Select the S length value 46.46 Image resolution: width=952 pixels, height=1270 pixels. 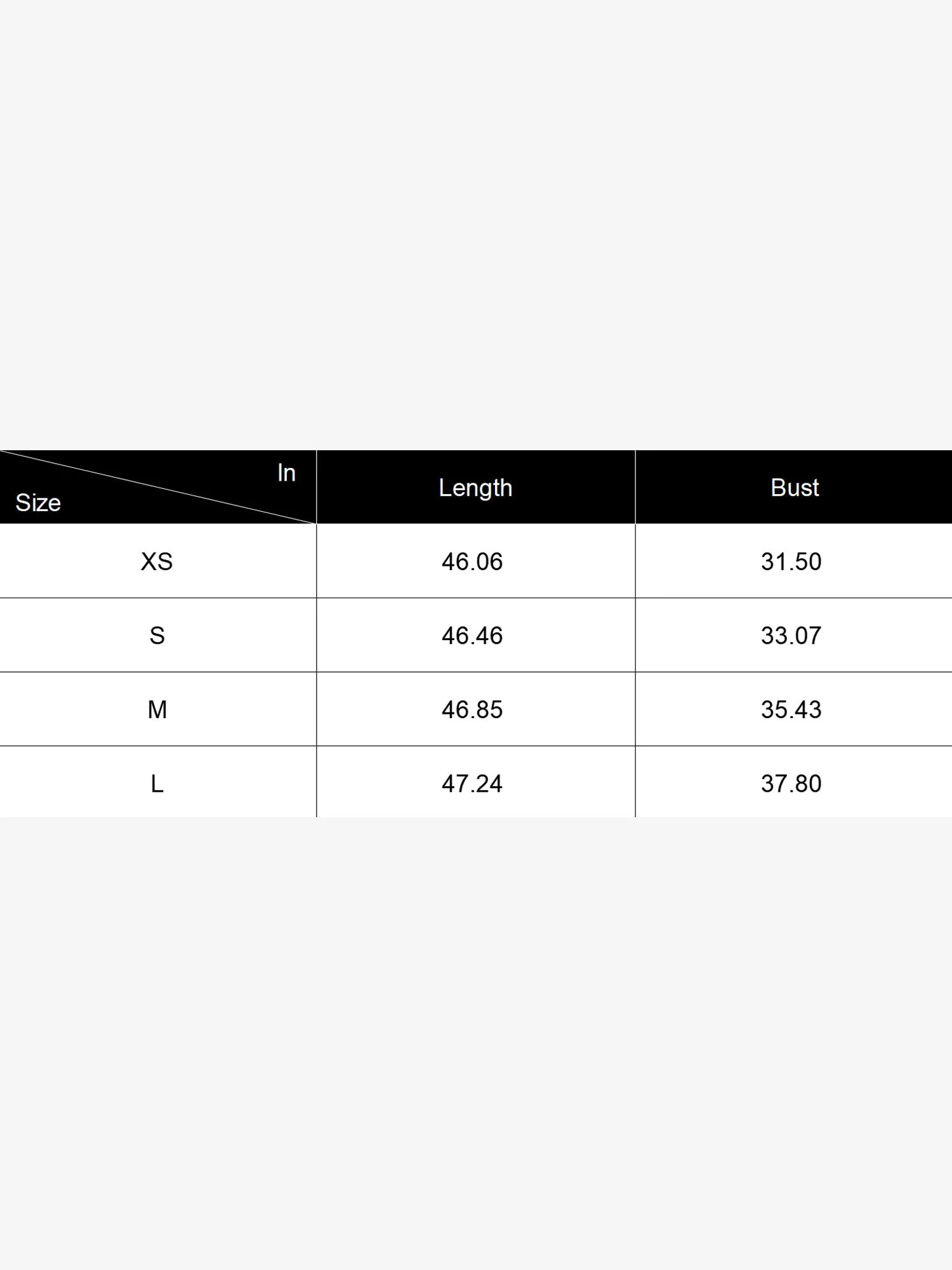coord(472,636)
